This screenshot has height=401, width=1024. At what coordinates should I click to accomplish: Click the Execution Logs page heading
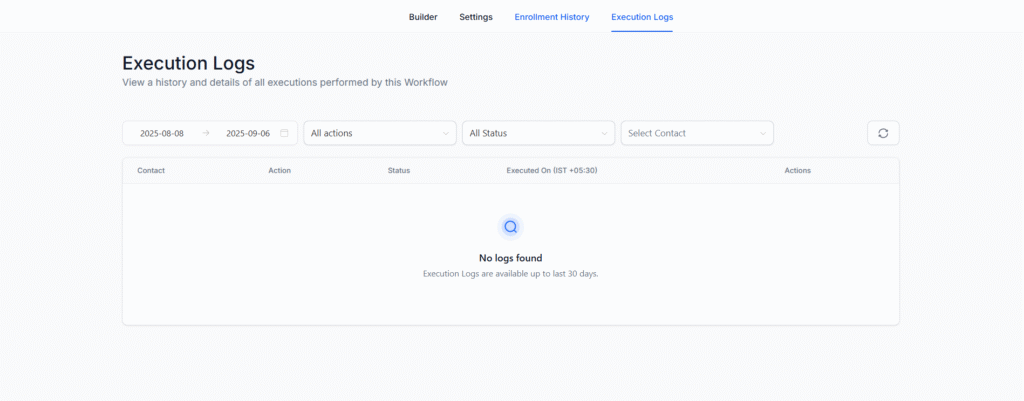click(188, 63)
